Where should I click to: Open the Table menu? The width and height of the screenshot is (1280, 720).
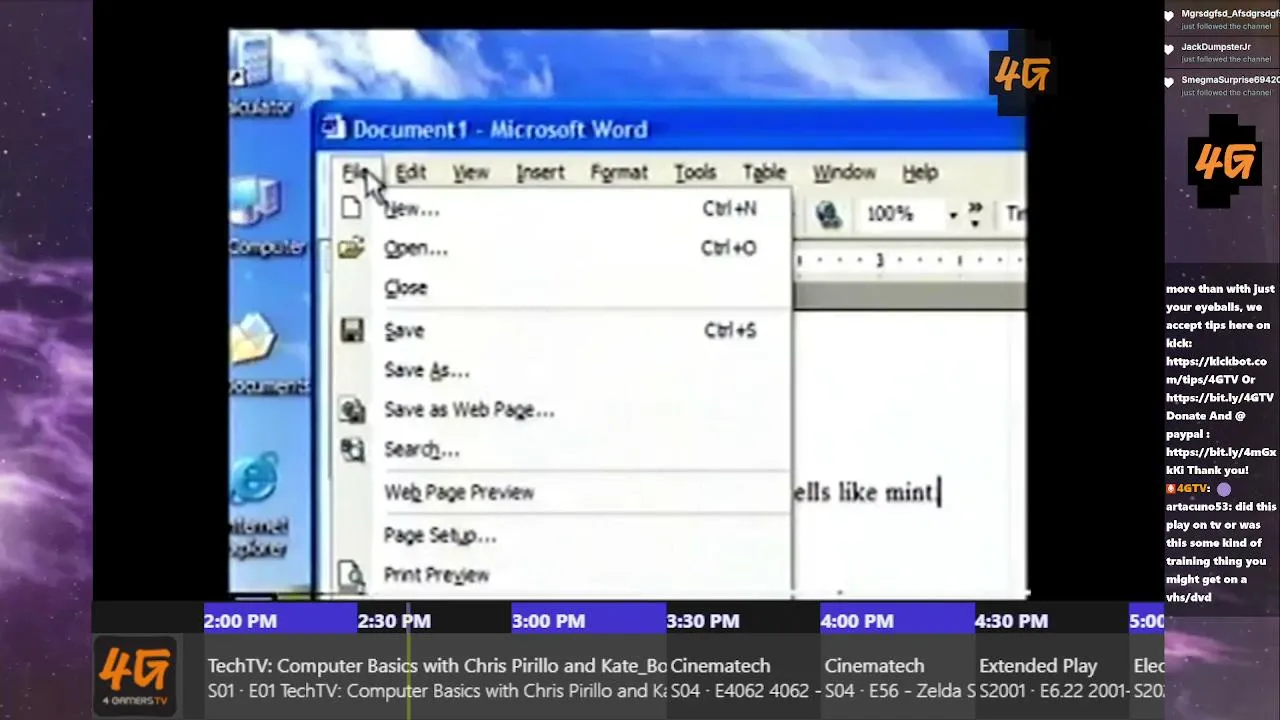pyautogui.click(x=764, y=173)
